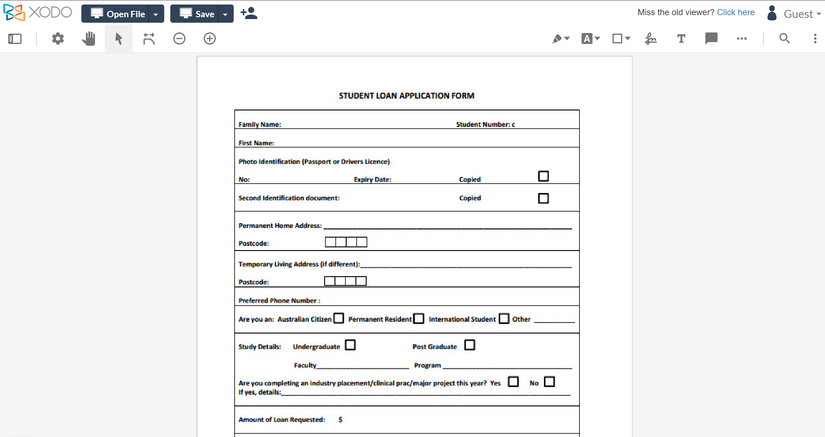Screen dimensions: 825x437
Task: Click the Other citizenship blank line
Action: click(x=554, y=320)
